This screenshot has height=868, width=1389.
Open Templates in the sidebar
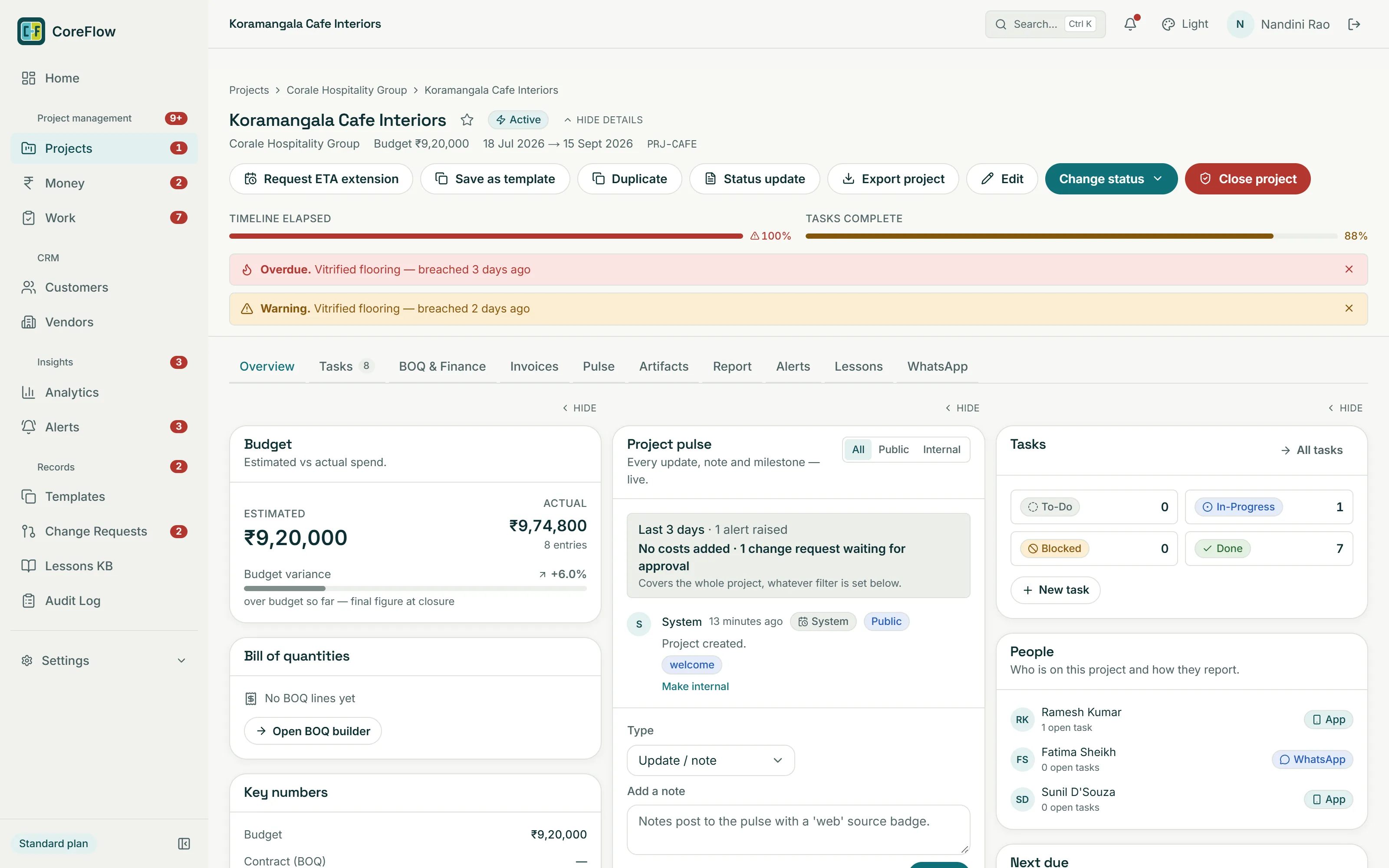coord(104,496)
